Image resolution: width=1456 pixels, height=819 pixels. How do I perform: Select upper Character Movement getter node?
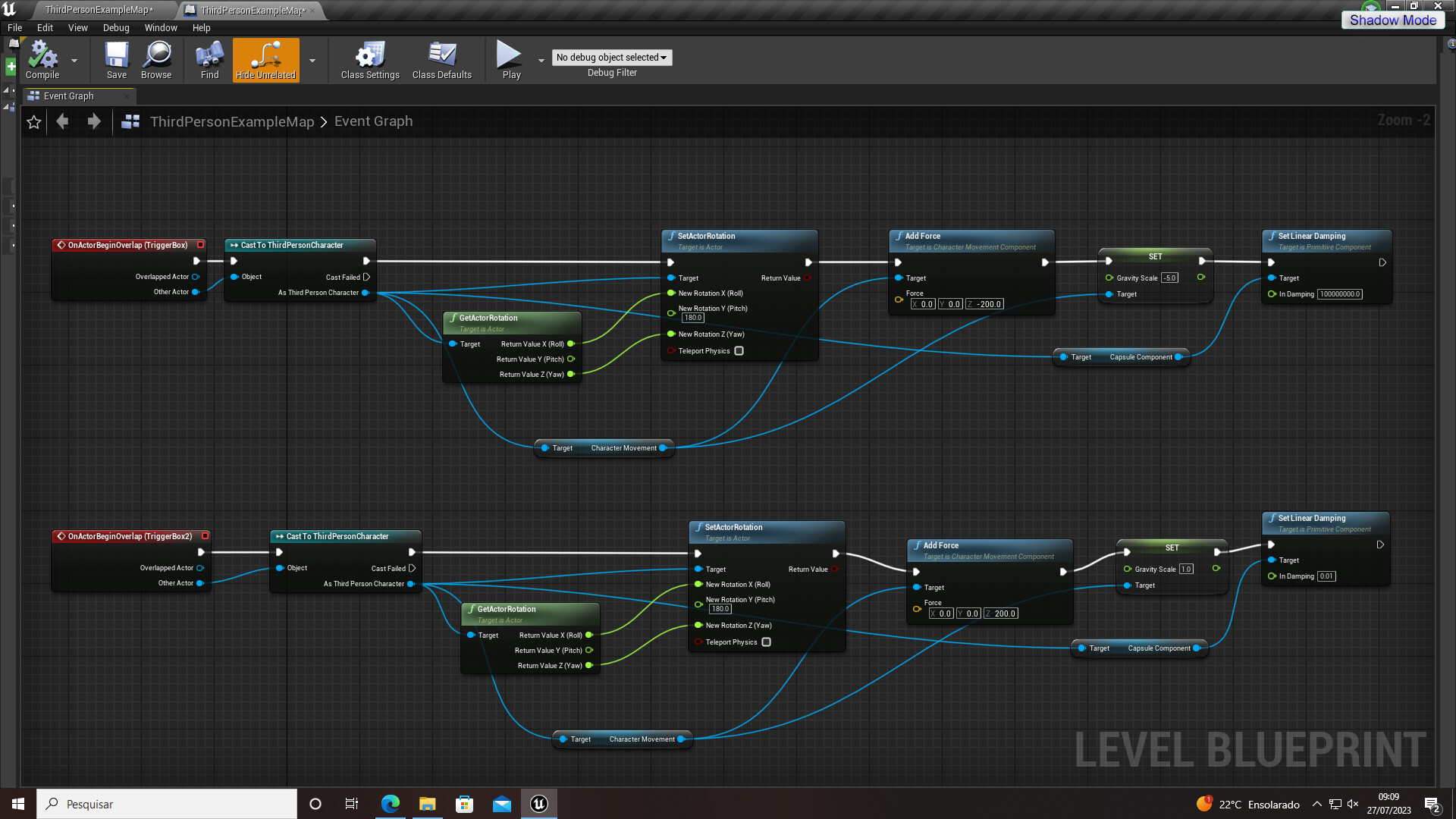pos(604,448)
